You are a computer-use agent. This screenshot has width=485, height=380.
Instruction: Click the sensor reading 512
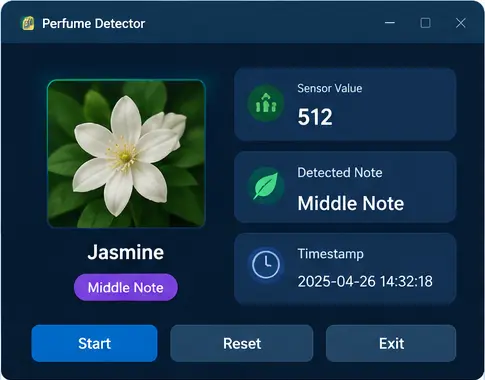tap(315, 117)
